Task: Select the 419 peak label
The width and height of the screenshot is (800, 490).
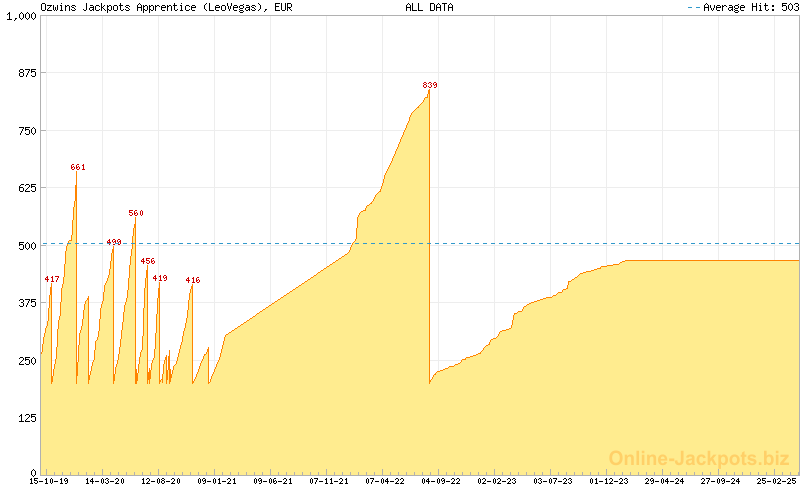Action: click(160, 278)
